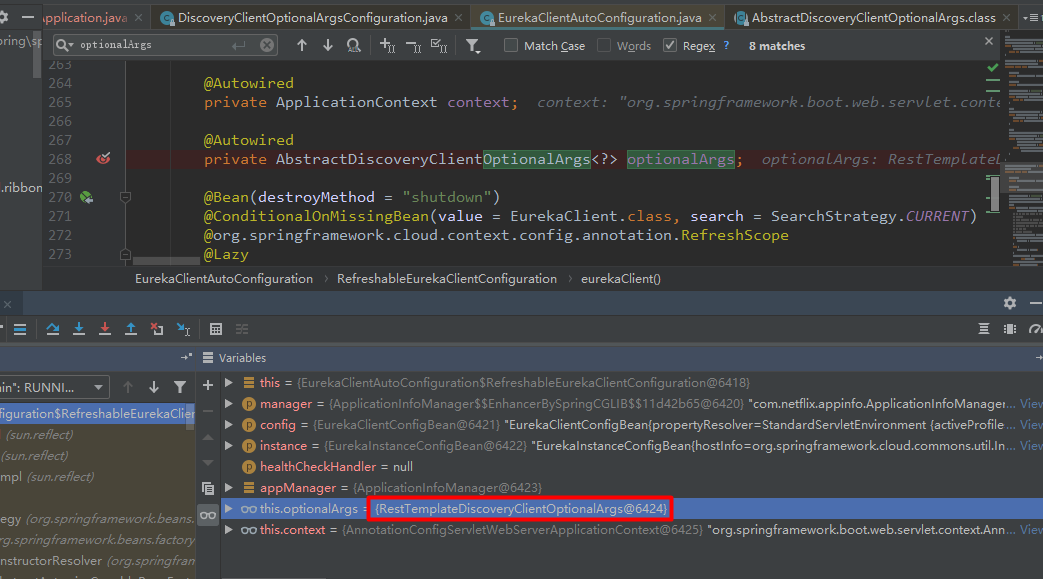Click RefreshableEurekaClientConfiguration in breadcrumb
Viewport: 1043px width, 579px height.
point(446,279)
